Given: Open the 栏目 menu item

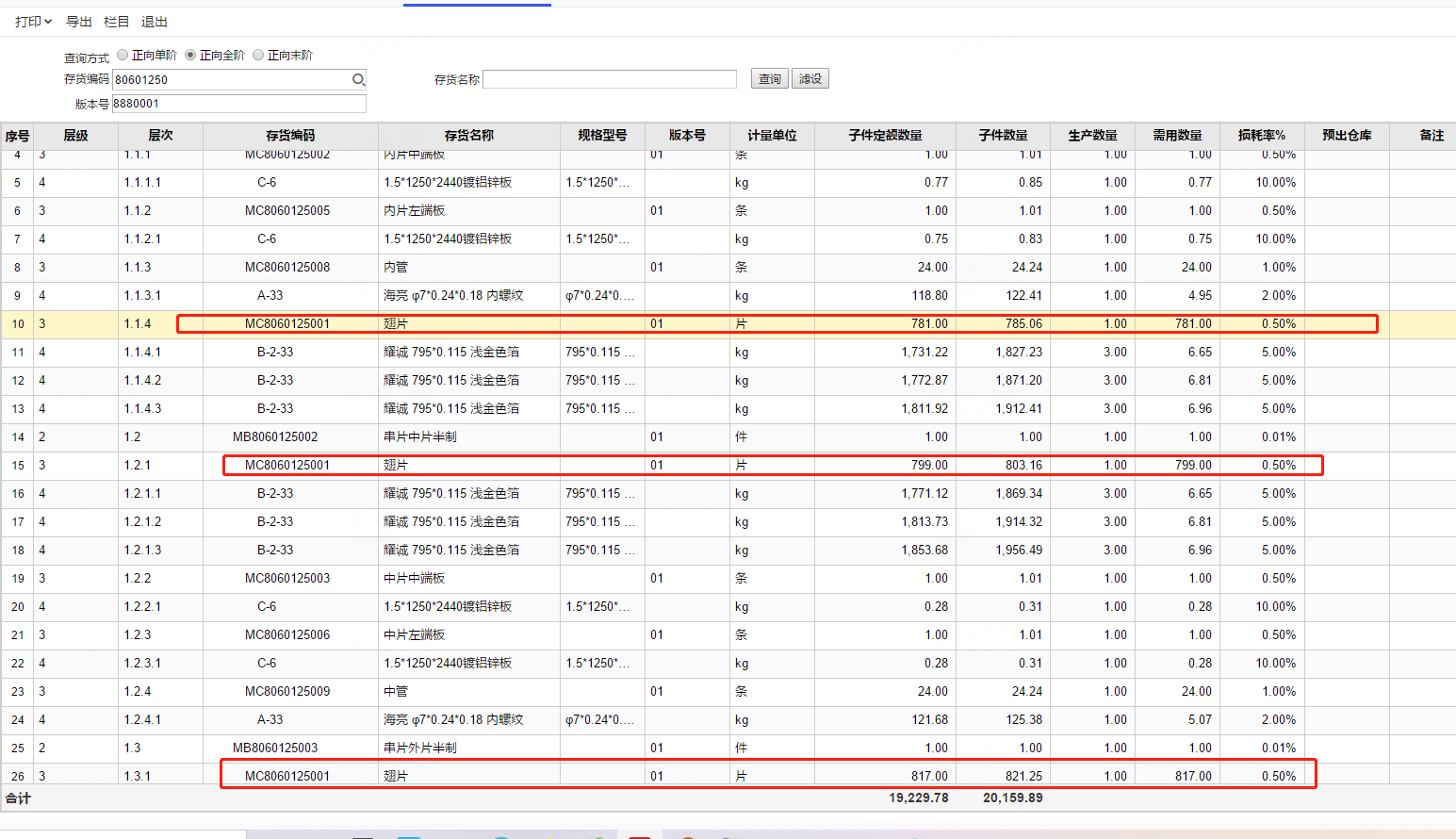Looking at the screenshot, I should pos(117,22).
